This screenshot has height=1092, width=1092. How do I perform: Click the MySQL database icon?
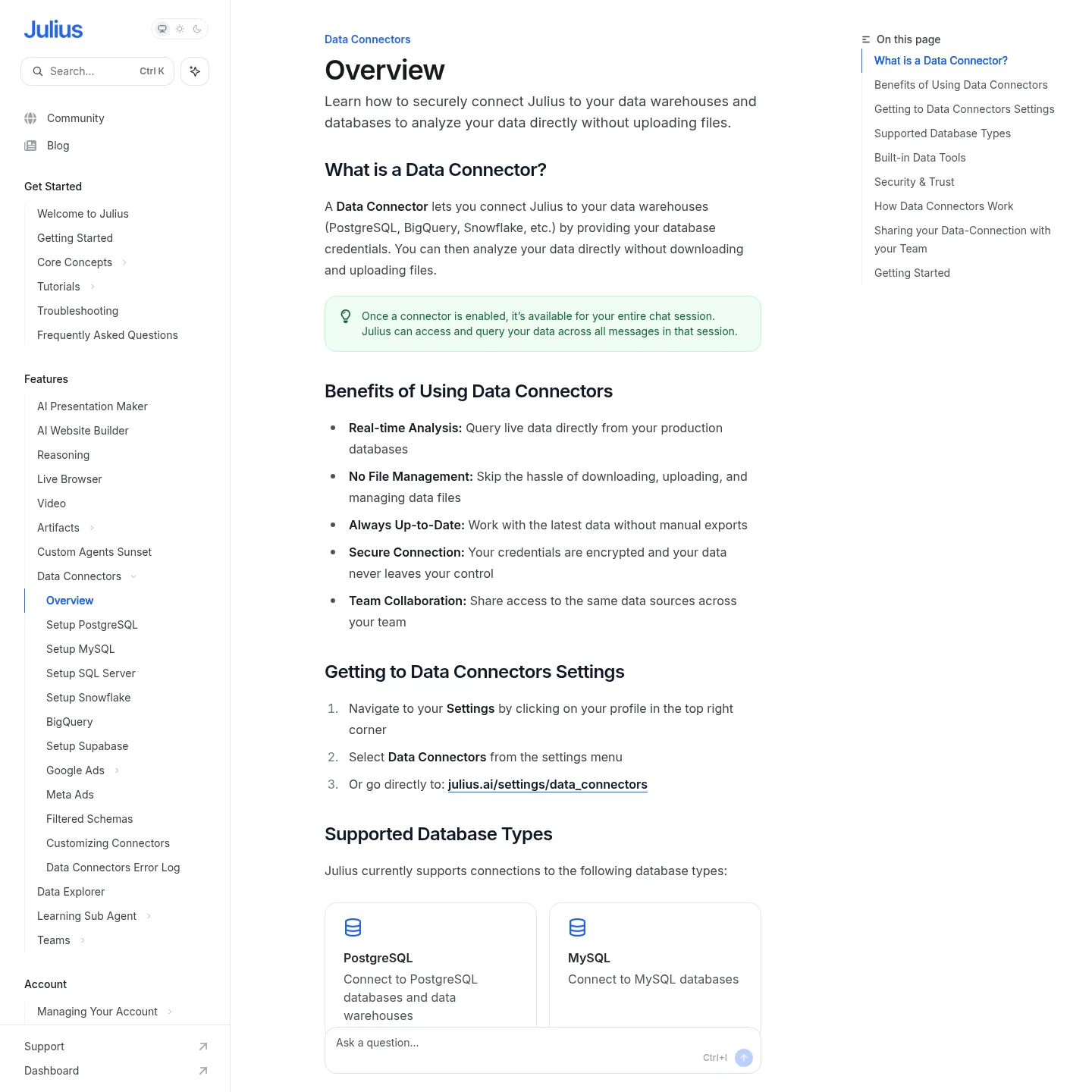coord(578,927)
